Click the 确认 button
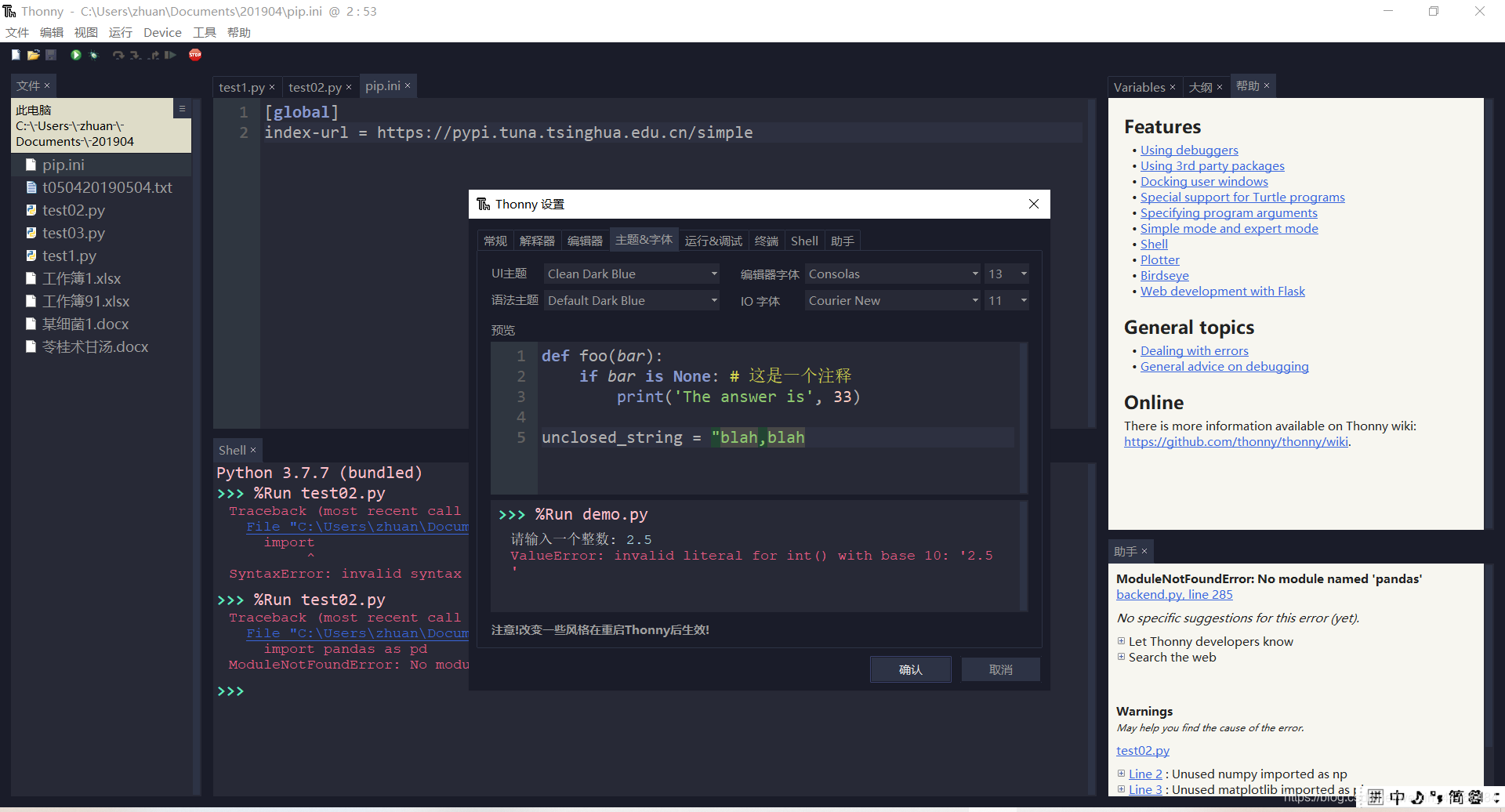Viewport: 1505px width, 812px height. 911,669
